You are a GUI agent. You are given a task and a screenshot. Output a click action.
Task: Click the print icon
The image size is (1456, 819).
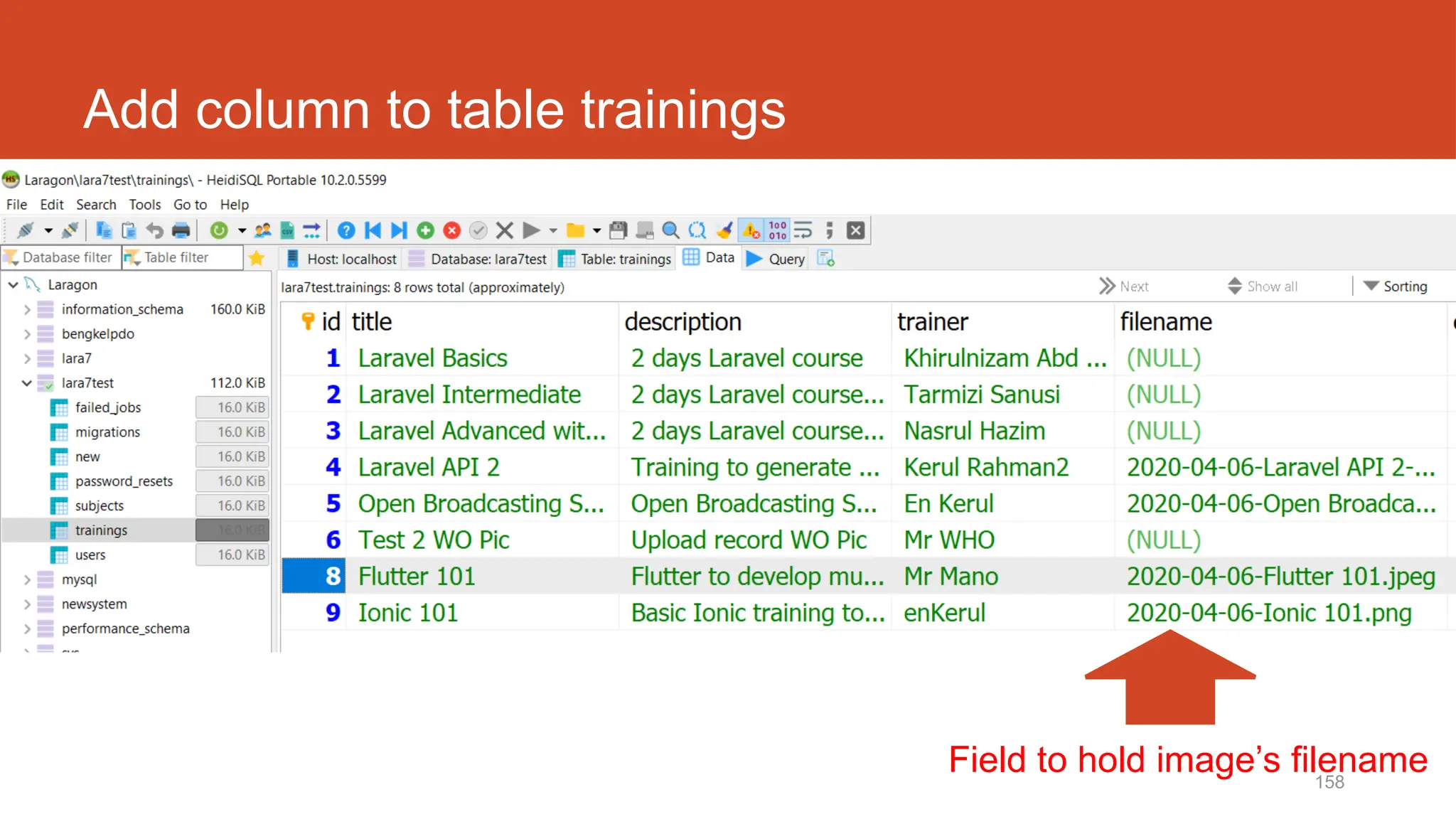[181, 230]
